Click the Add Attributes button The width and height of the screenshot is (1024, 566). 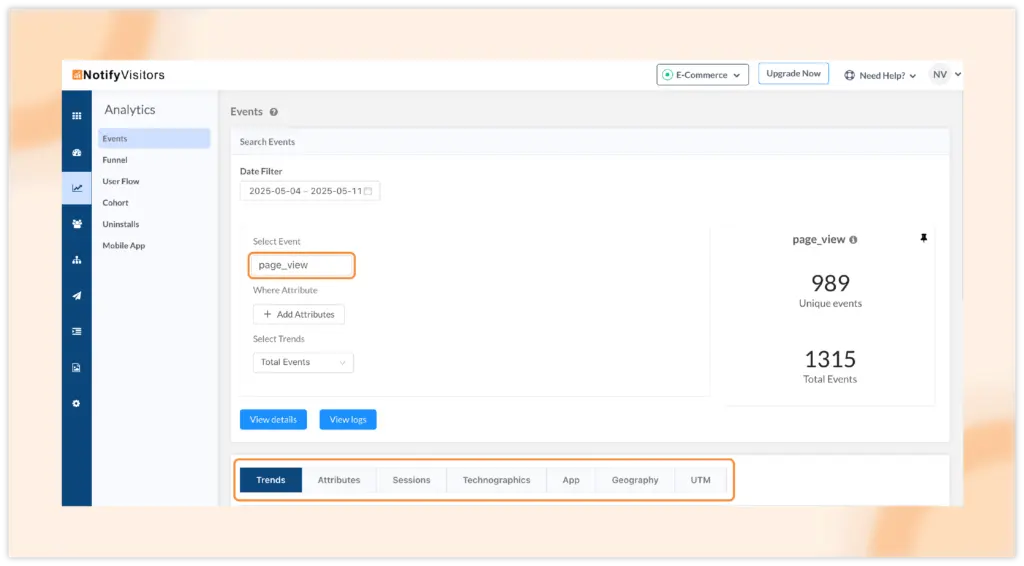(299, 314)
